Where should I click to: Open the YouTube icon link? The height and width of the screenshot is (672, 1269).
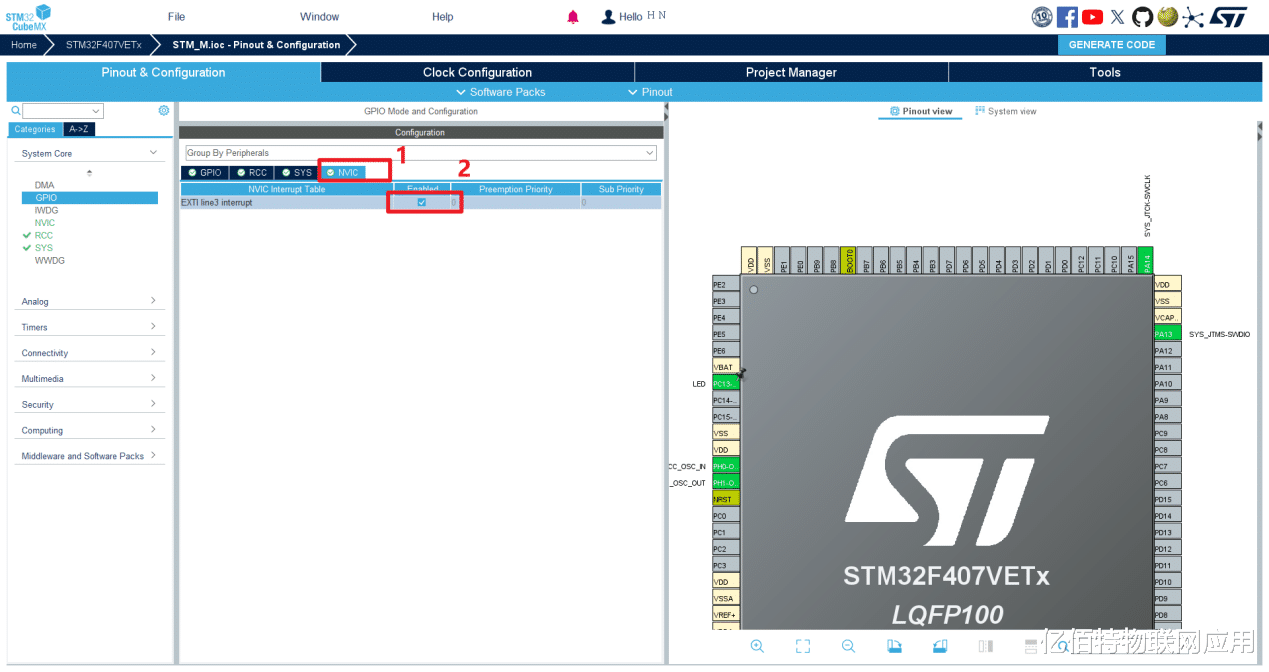click(1092, 17)
